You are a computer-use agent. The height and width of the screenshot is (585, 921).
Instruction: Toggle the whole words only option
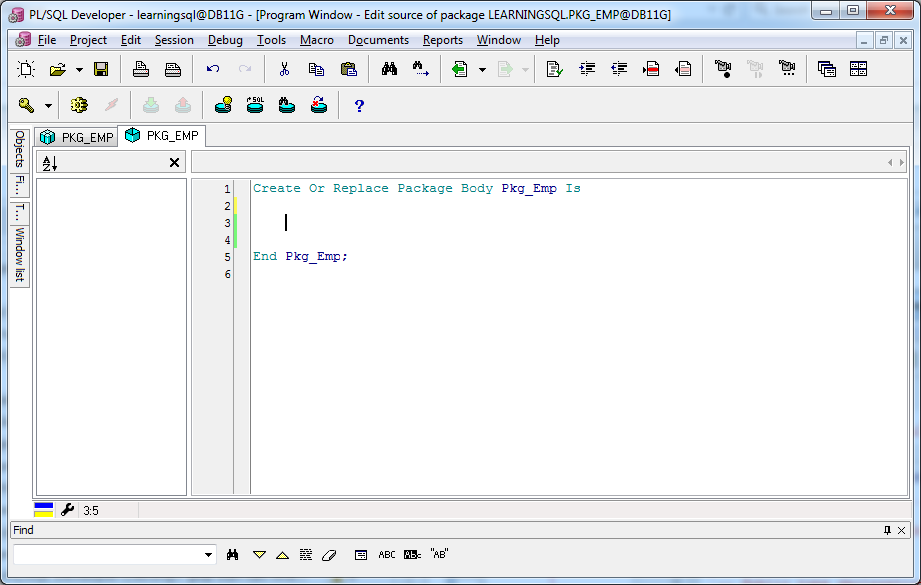point(412,554)
